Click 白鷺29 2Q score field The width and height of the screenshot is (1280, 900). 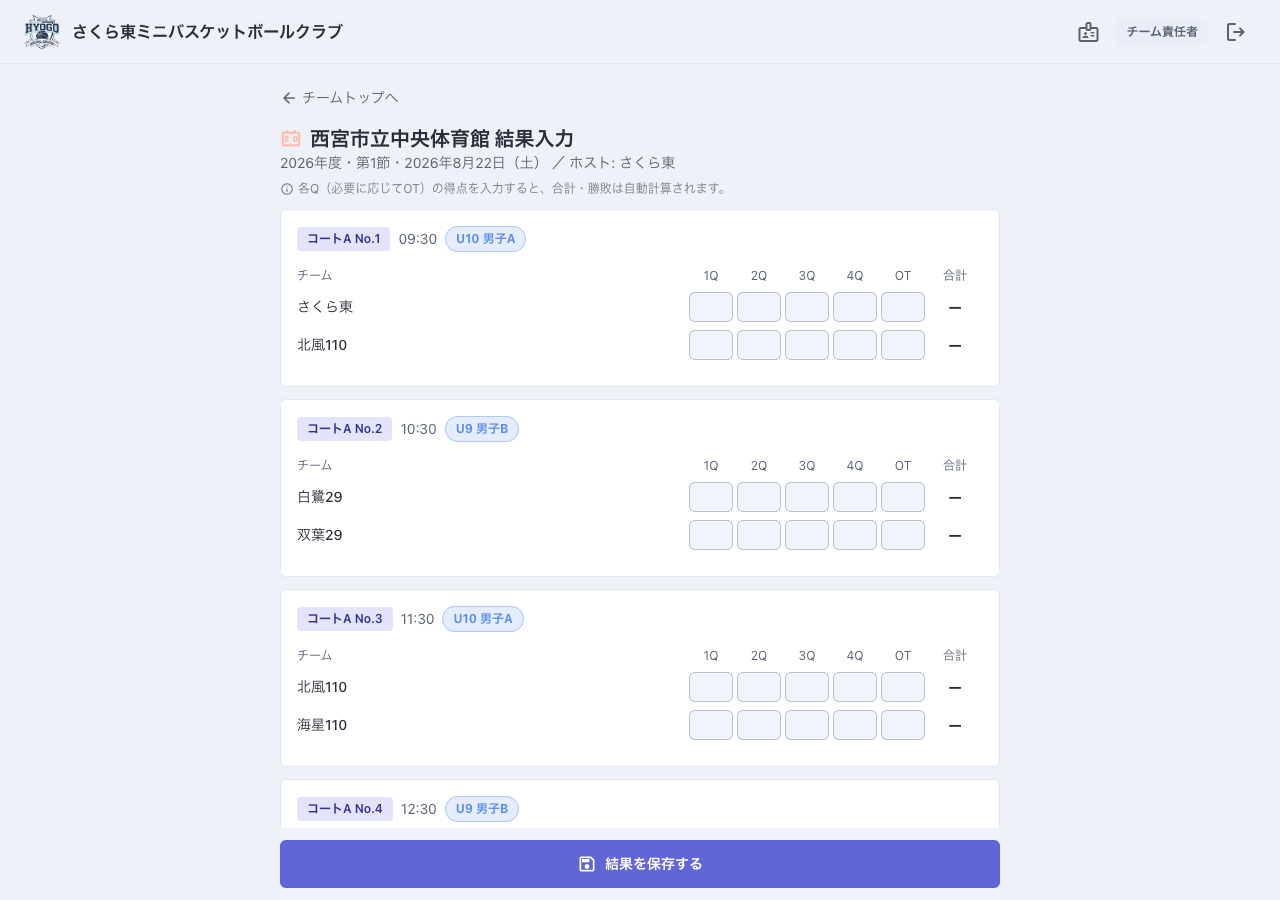coord(759,497)
